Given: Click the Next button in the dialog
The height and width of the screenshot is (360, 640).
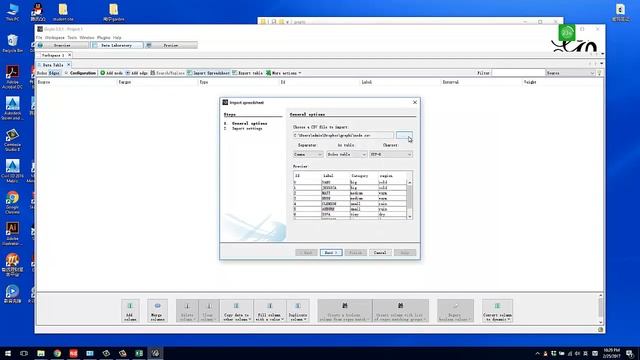Looking at the screenshot, I should click(x=331, y=253).
